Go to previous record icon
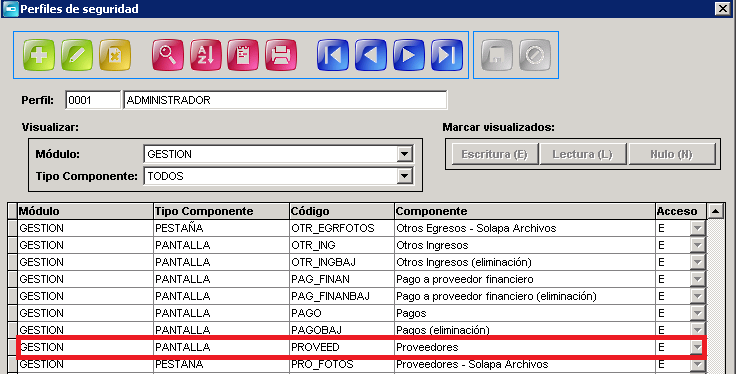 (371, 55)
